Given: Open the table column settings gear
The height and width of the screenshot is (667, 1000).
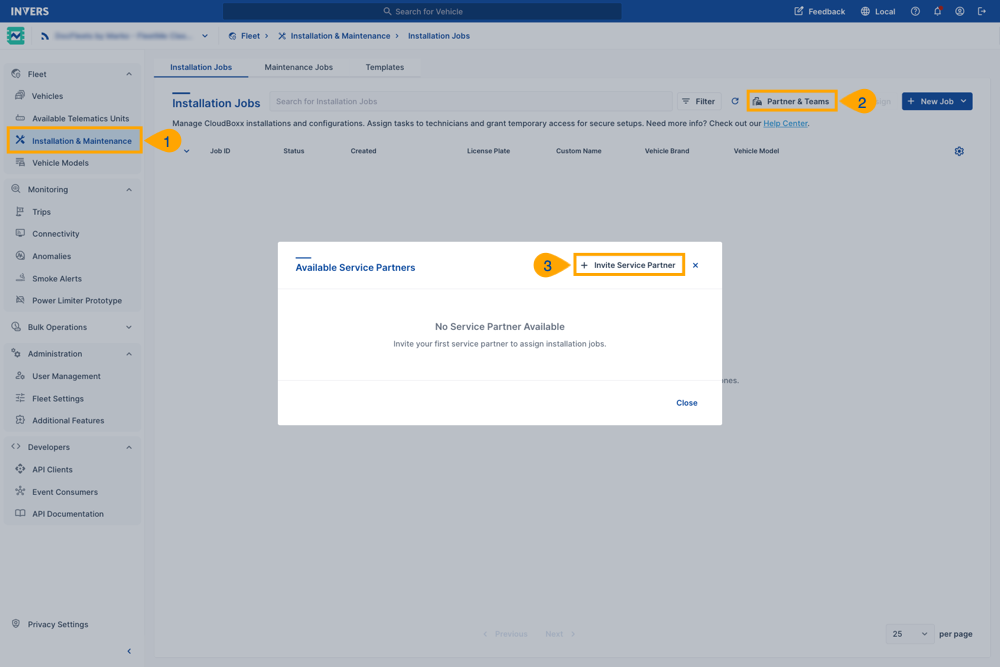Looking at the screenshot, I should point(959,151).
